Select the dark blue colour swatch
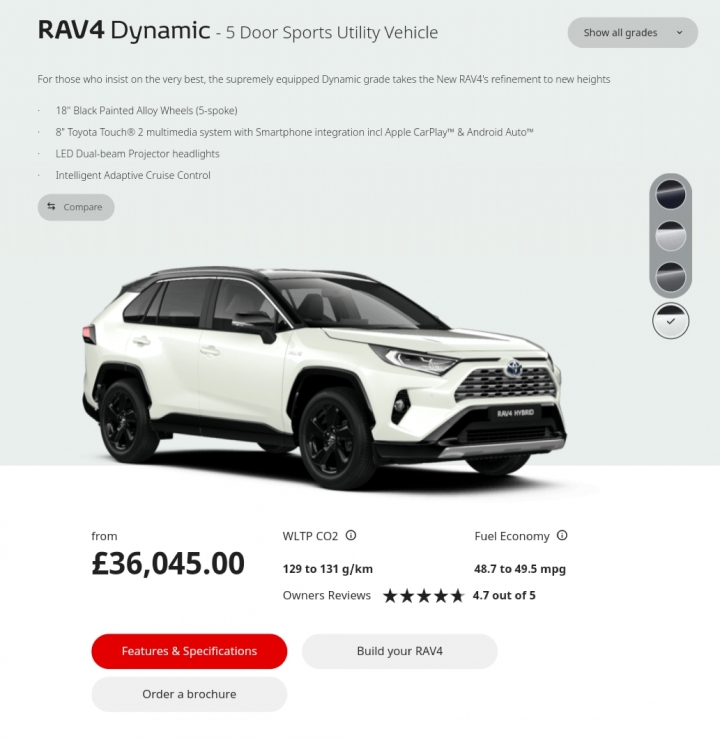Viewport: 720px width, 740px height. point(670,194)
